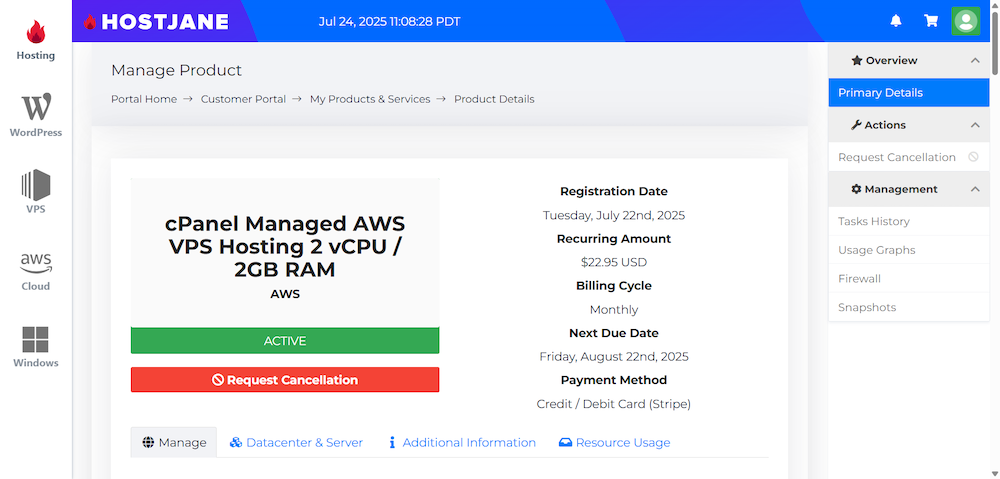1000x479 pixels.
Task: Collapse the Overview section chevron
Action: click(974, 61)
